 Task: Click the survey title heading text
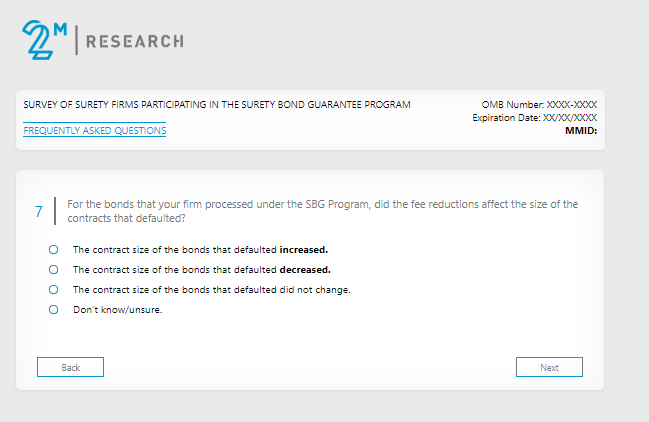tap(216, 104)
